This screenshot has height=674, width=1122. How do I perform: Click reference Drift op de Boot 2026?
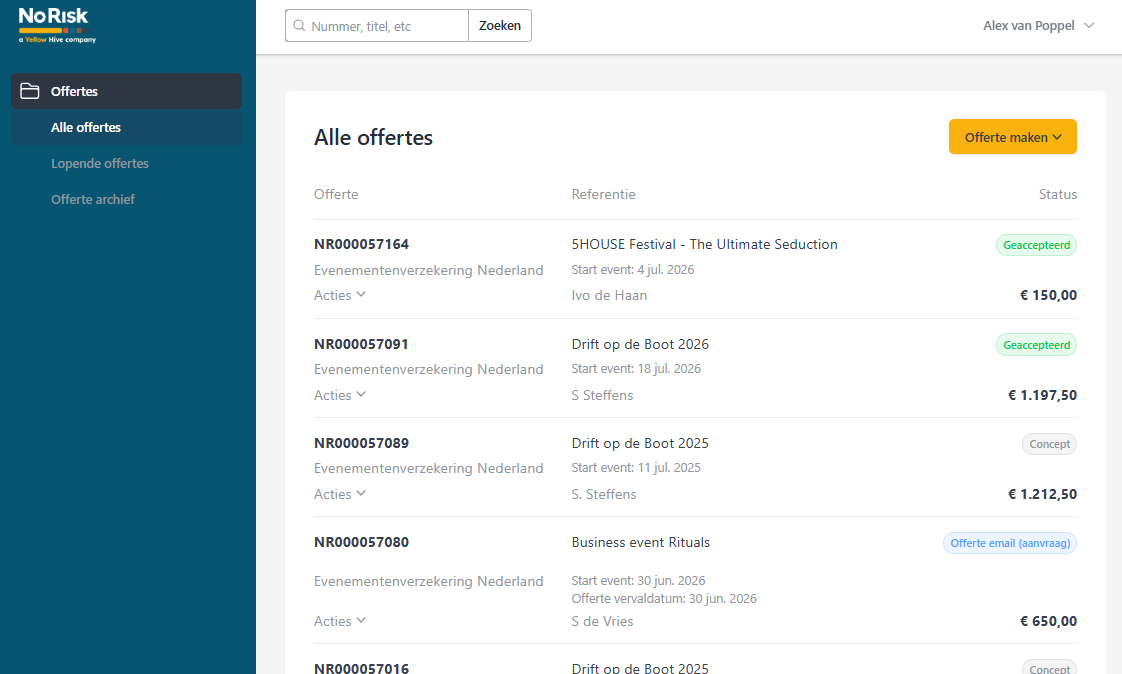tap(640, 344)
